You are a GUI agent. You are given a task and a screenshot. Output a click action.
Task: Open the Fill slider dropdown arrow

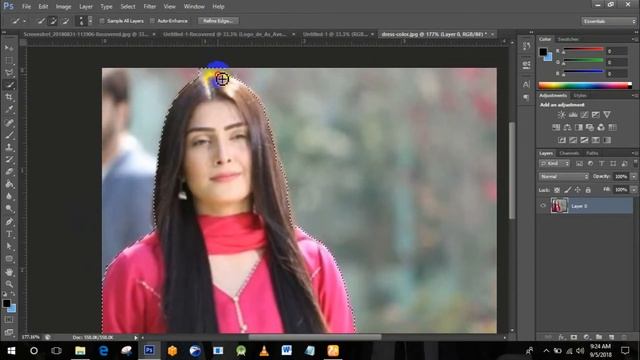click(633, 190)
